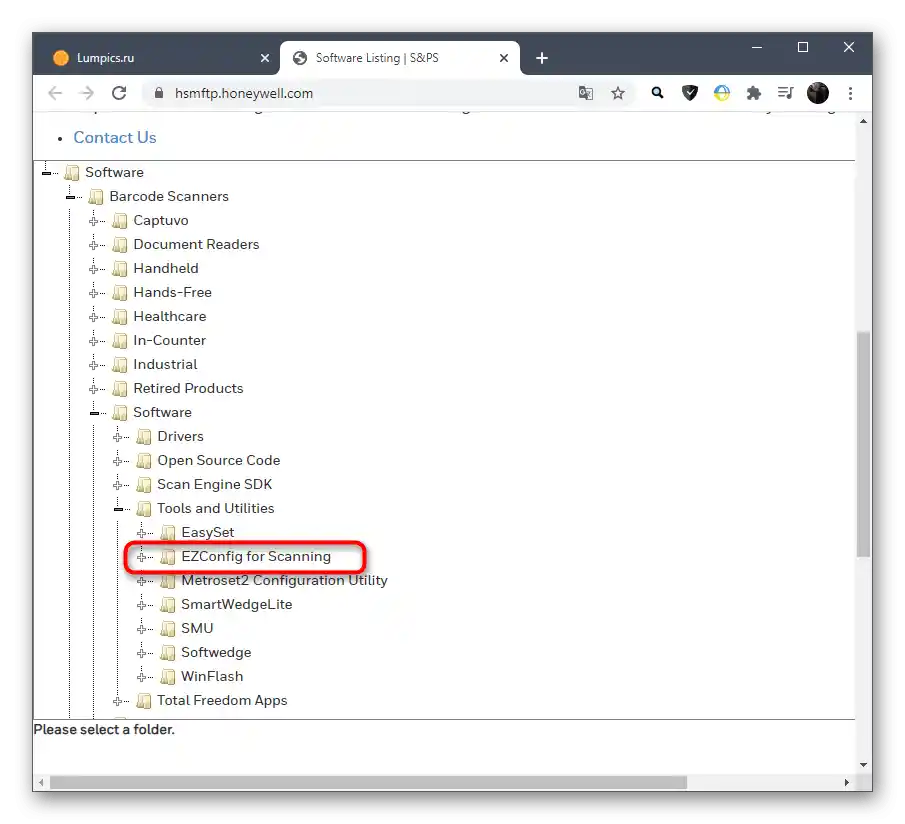The height and width of the screenshot is (824, 905).
Task: Expand the Industrial folder
Action: coord(94,365)
